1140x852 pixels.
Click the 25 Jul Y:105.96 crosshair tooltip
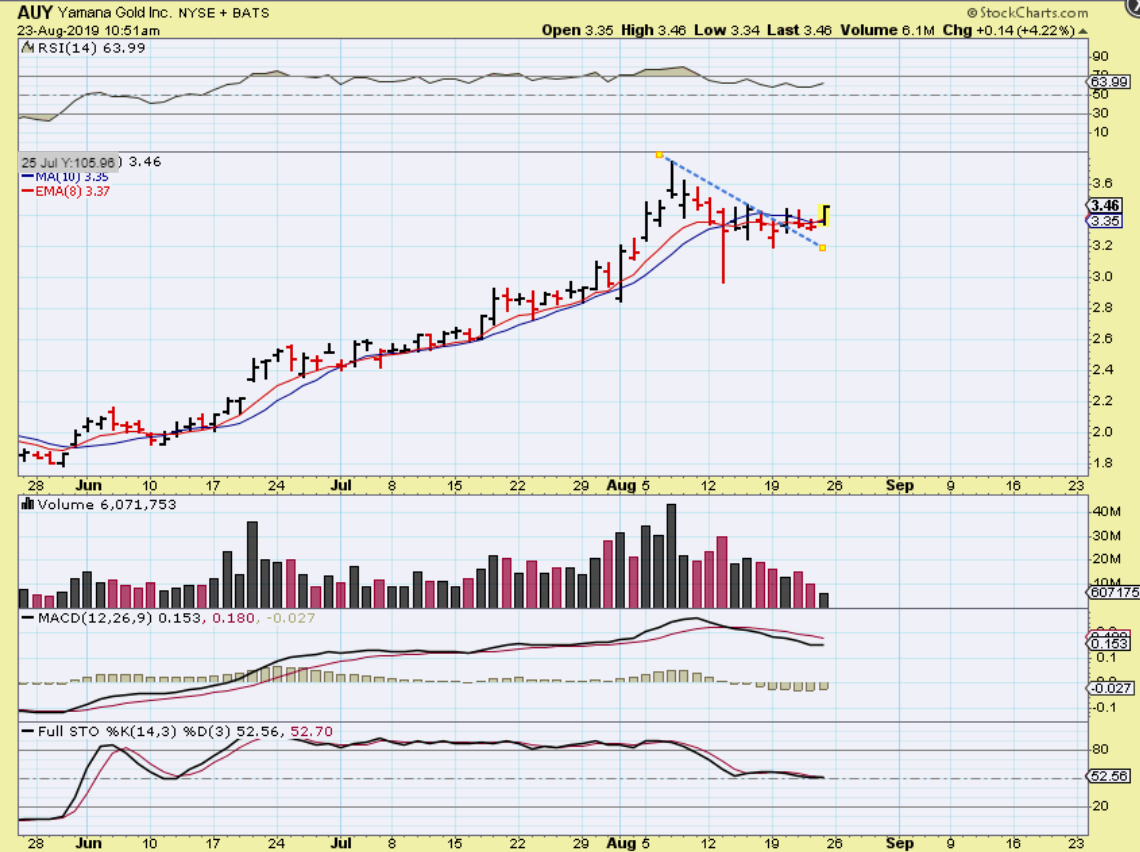tap(68, 163)
